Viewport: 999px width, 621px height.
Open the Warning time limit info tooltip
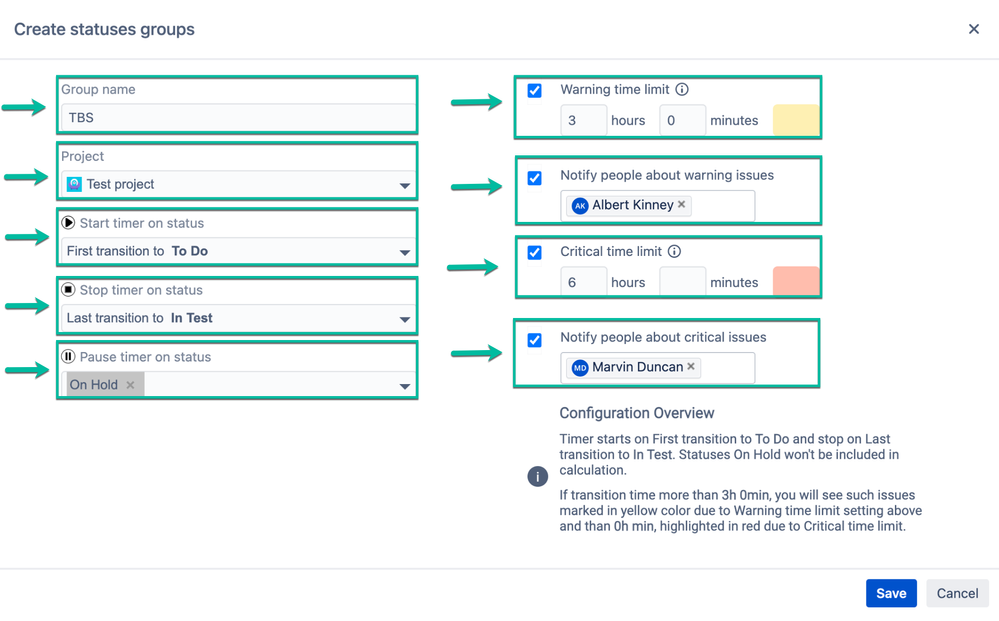[682, 87]
